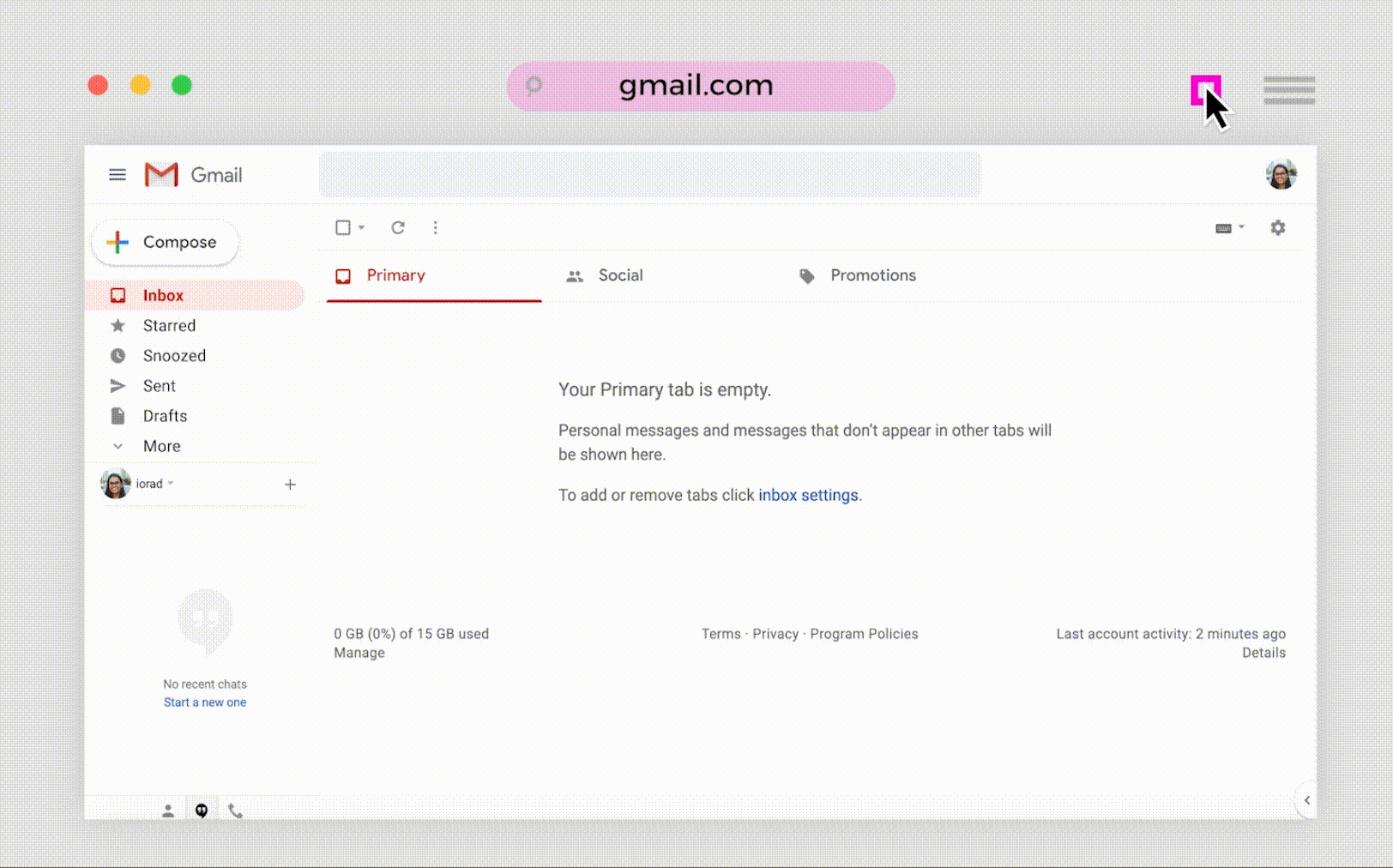
Task: Open the input tools keyboard icon
Action: (1224, 228)
